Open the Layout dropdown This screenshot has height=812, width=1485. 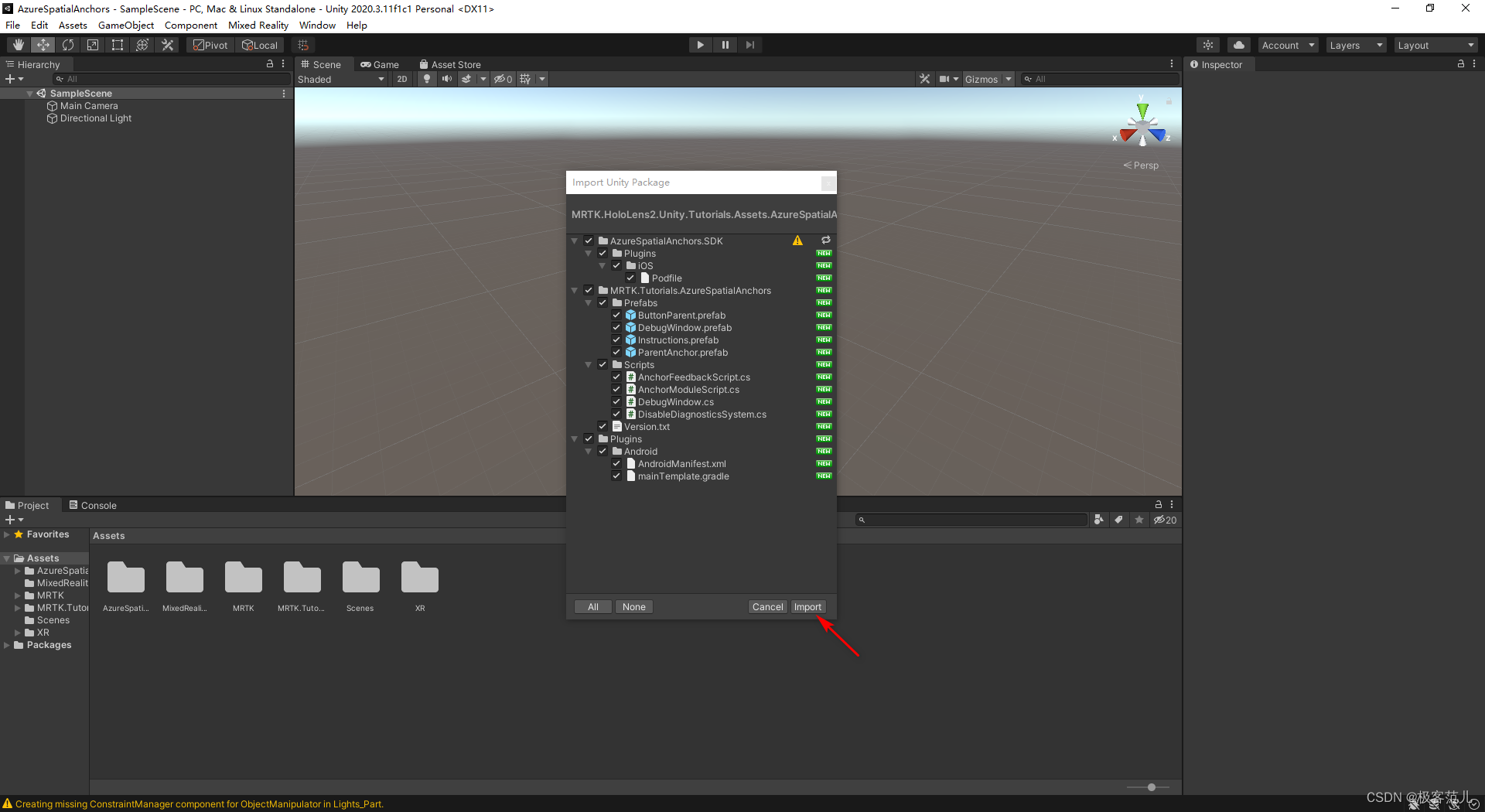click(x=1436, y=45)
